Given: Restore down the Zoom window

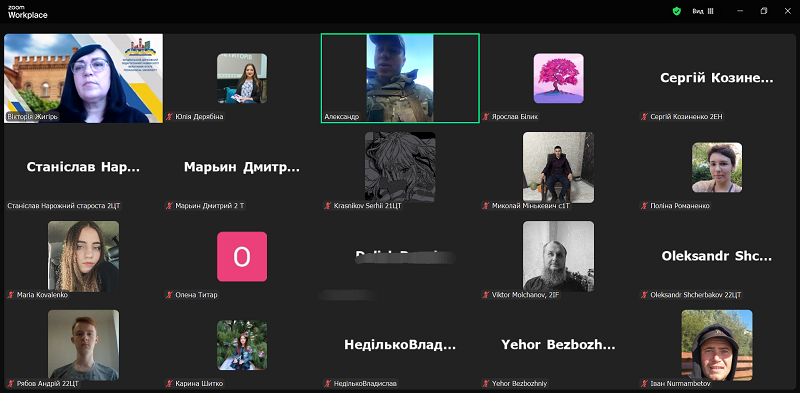Looking at the screenshot, I should 764,11.
